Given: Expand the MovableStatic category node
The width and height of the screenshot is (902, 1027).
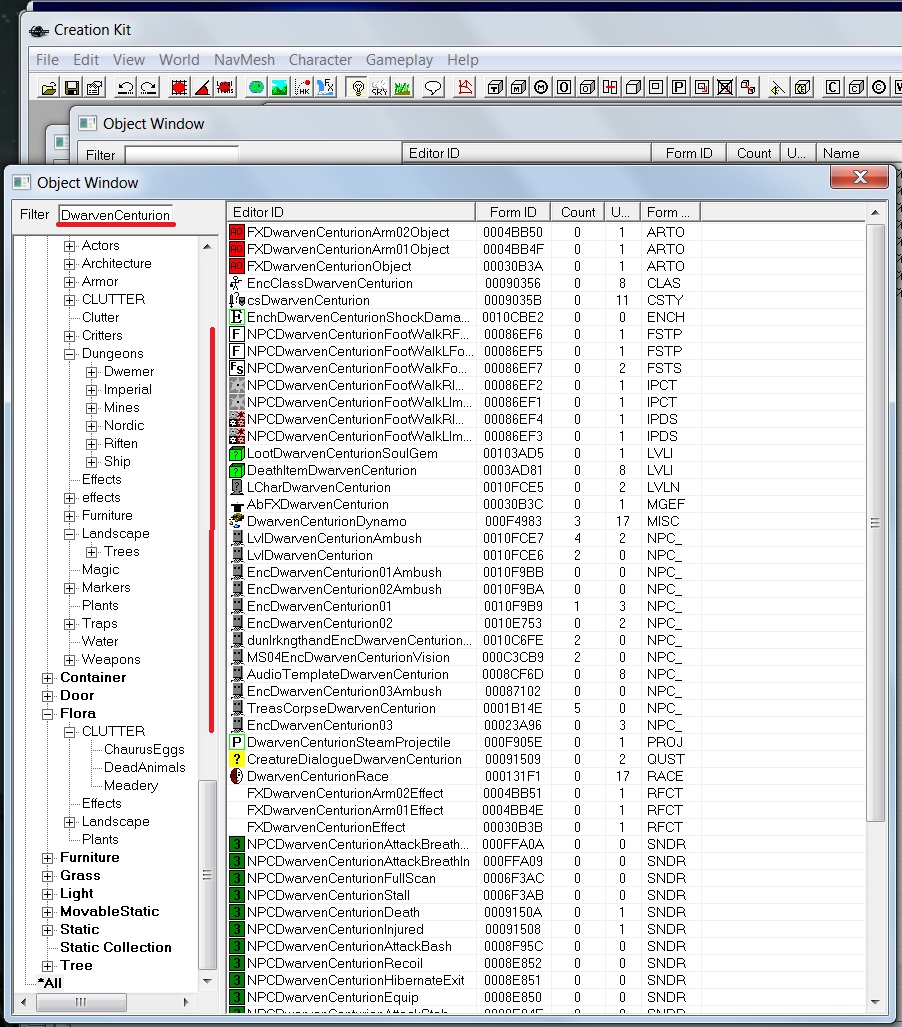Looking at the screenshot, I should [x=48, y=912].
